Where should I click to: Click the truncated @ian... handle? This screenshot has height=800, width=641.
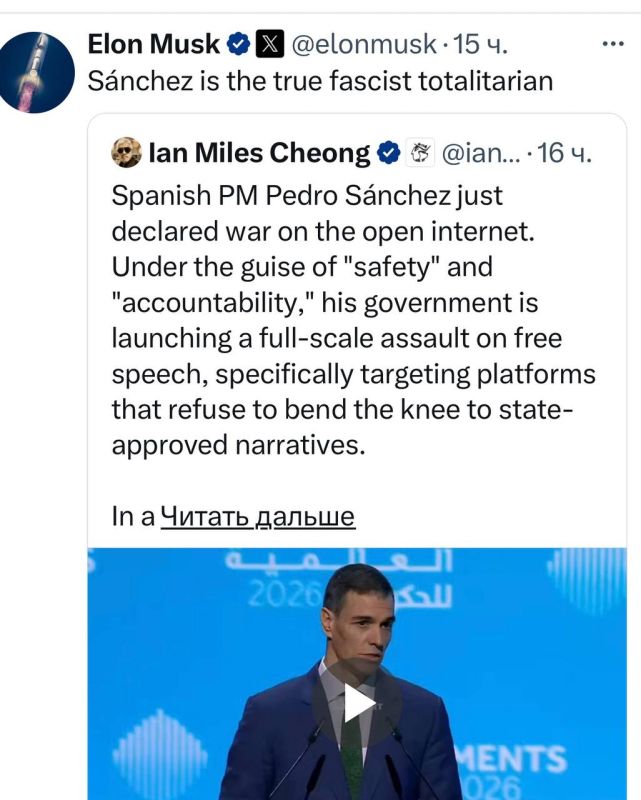coord(480,153)
